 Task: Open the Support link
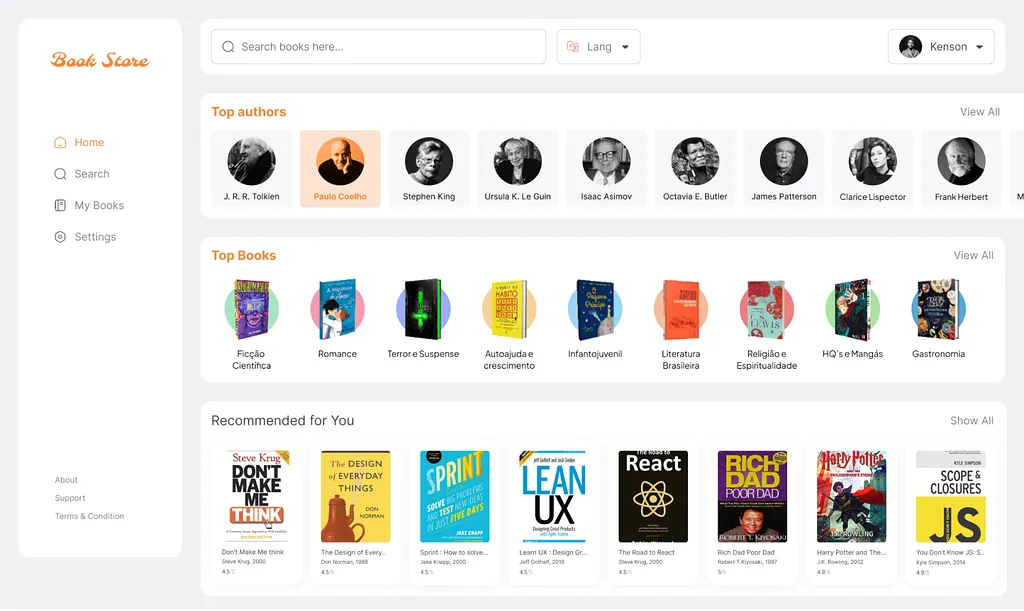(x=70, y=498)
